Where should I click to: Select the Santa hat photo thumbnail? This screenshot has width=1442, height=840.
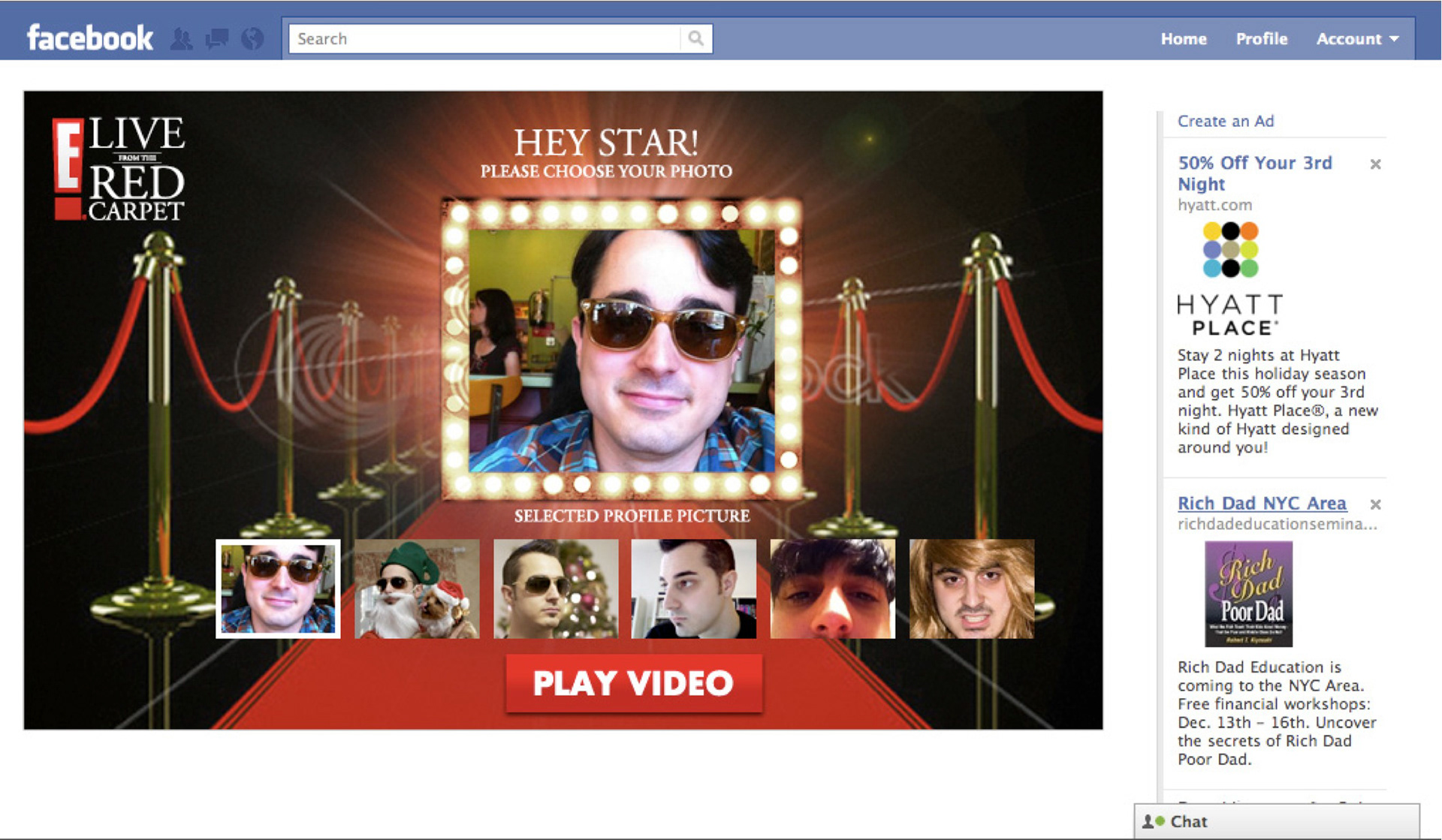(417, 589)
